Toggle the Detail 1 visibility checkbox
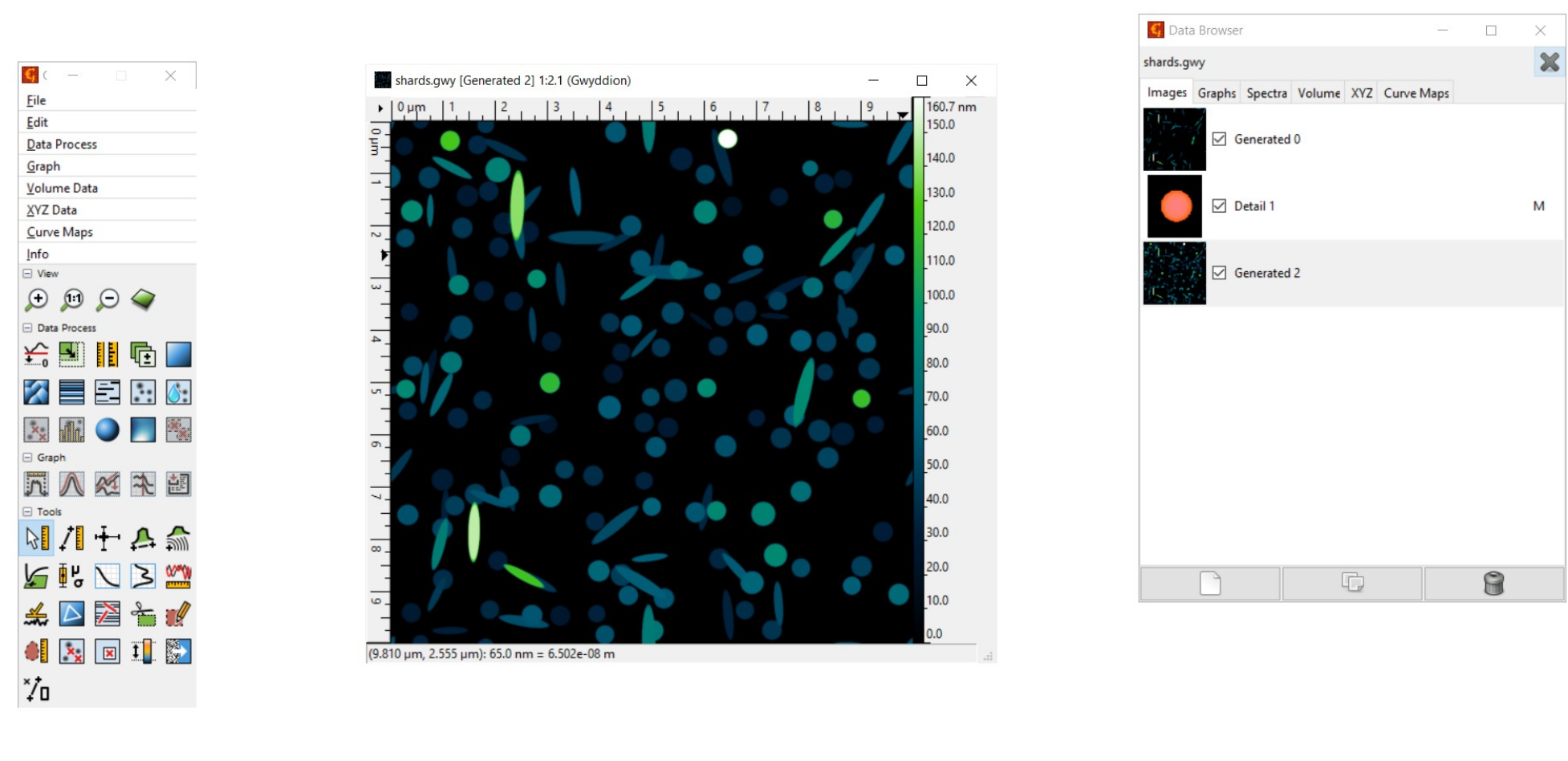 point(1219,206)
